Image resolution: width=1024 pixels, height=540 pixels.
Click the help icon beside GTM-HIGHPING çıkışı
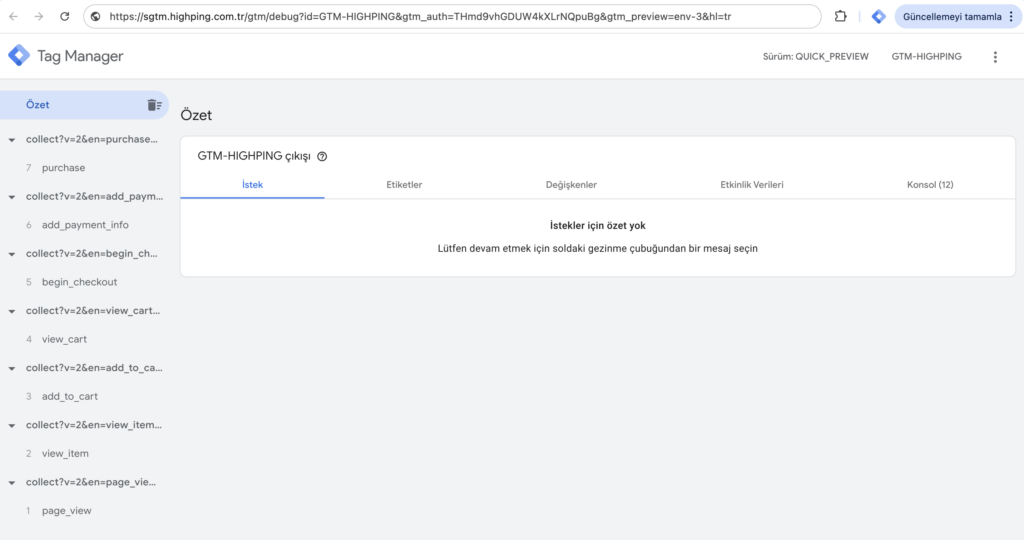point(322,157)
